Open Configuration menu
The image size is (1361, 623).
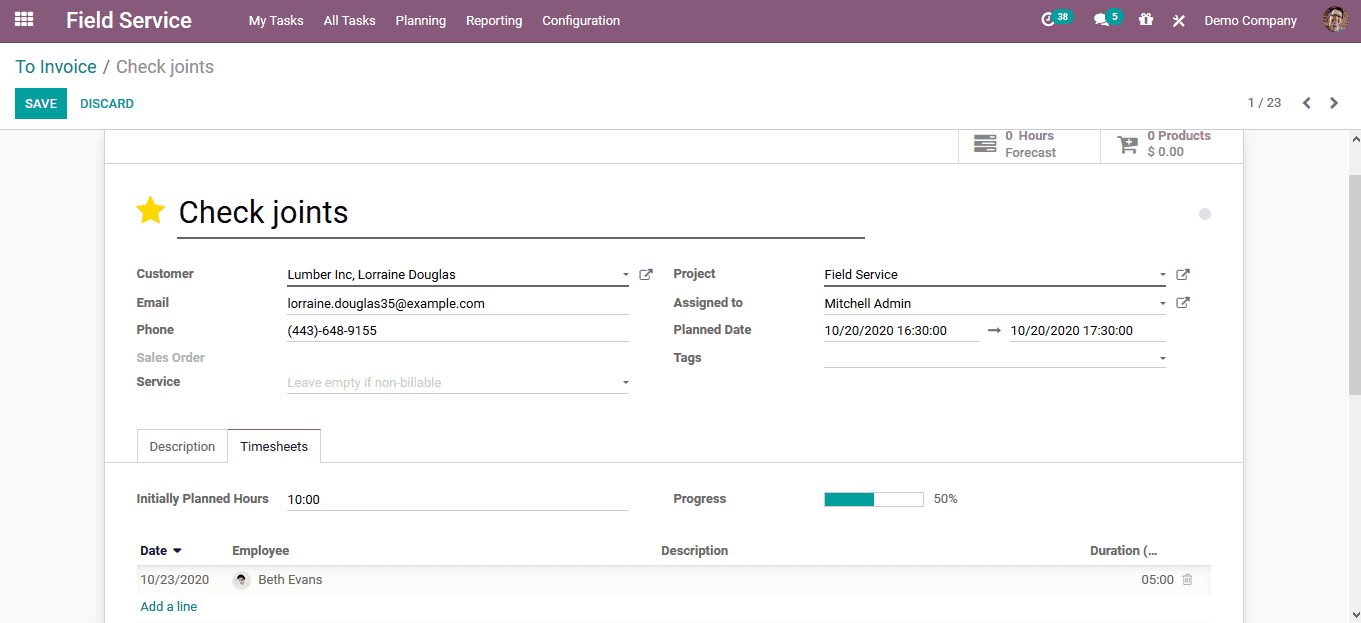[581, 20]
